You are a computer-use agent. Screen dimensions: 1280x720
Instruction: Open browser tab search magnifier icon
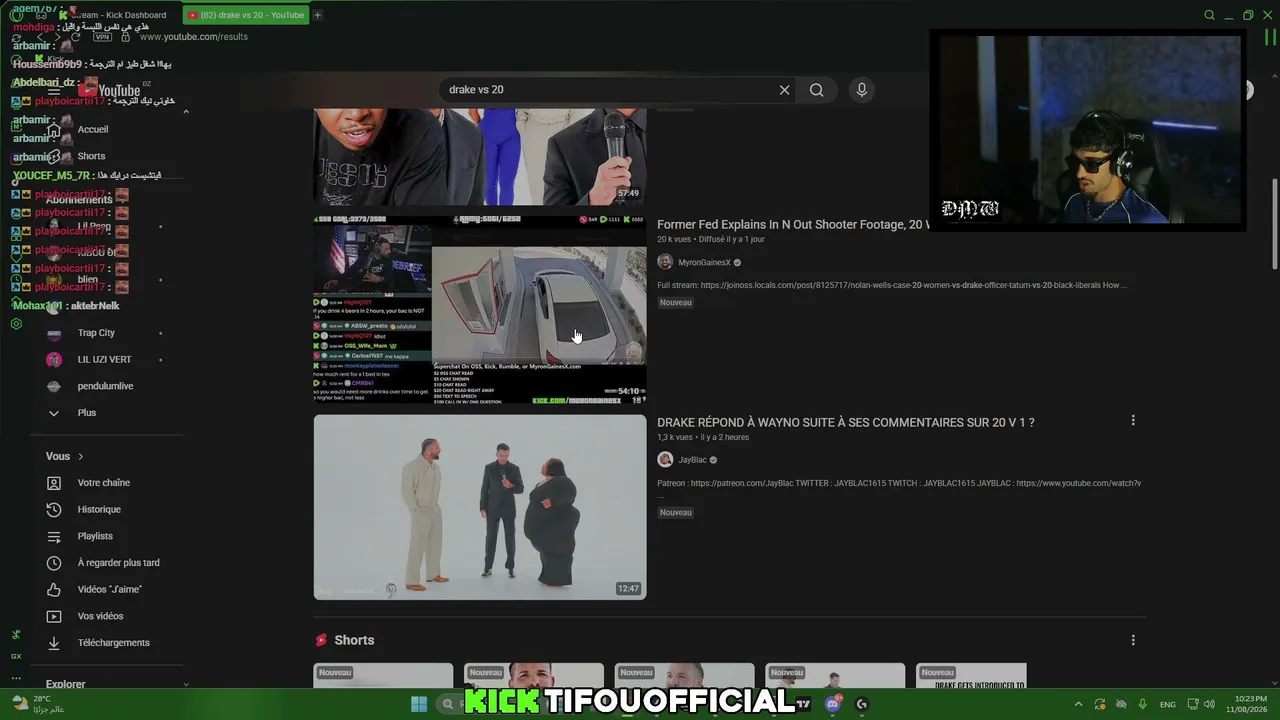tap(1209, 15)
